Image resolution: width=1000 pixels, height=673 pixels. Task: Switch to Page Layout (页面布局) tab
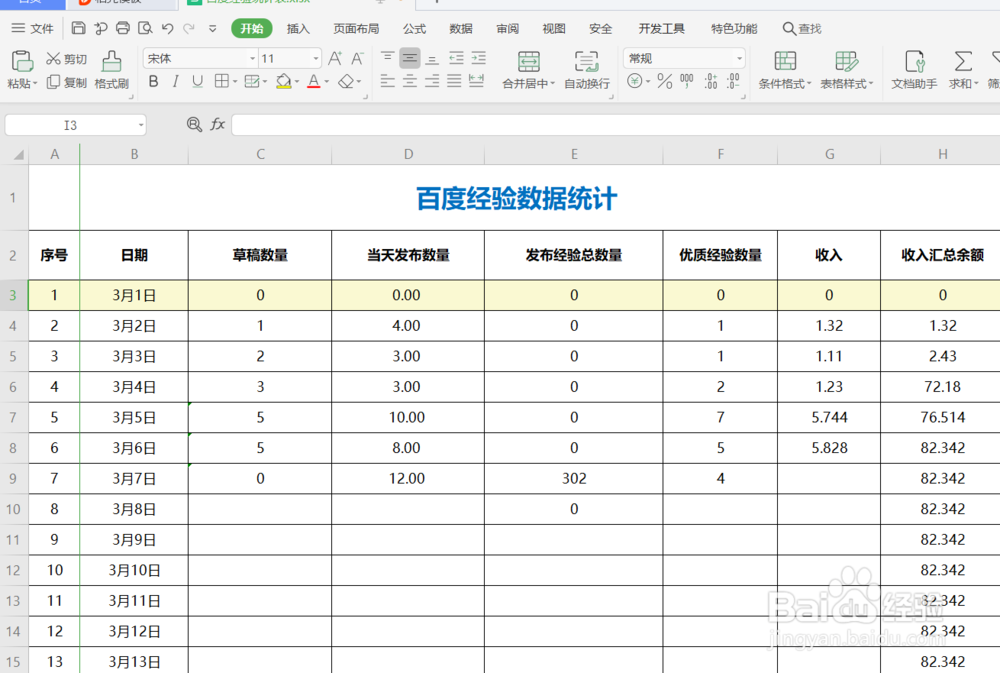click(356, 29)
